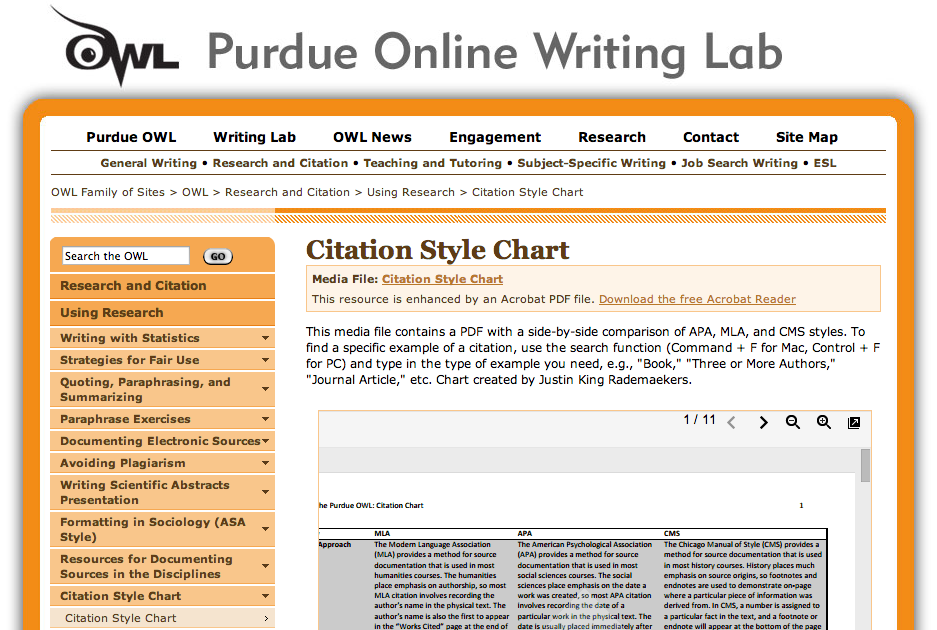
Task: Collapse the Citation Style Chart section
Action: pyautogui.click(x=163, y=596)
